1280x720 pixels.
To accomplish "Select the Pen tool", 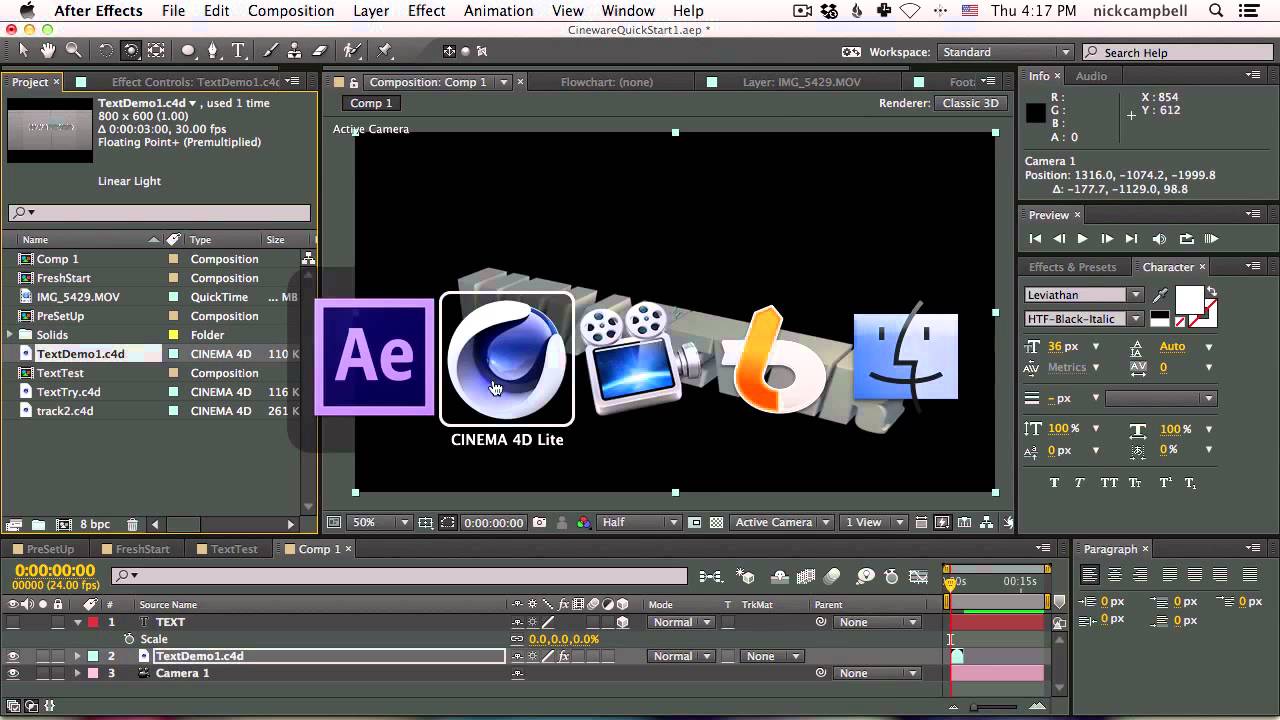I will coord(213,50).
